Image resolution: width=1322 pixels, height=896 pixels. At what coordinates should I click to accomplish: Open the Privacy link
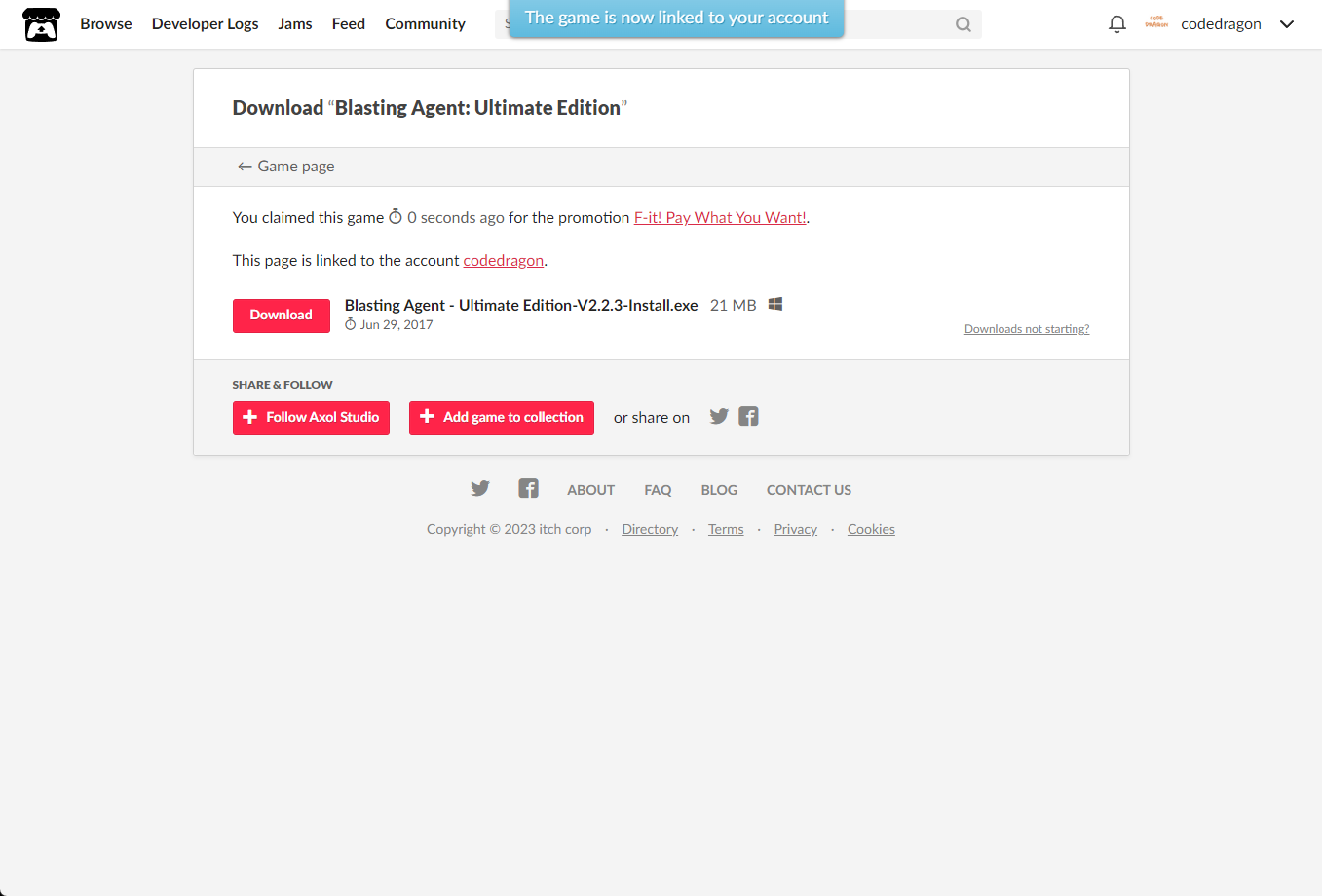(x=796, y=529)
